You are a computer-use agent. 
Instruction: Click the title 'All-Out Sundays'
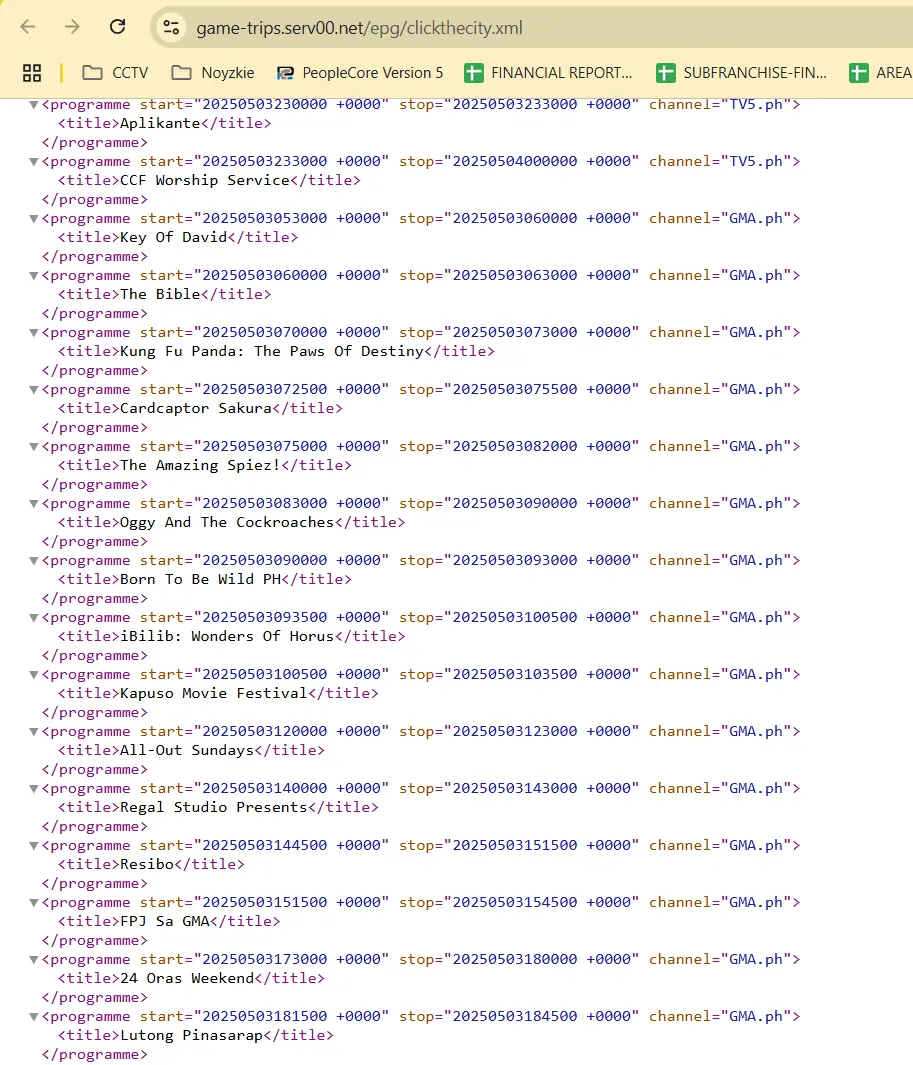pyautogui.click(x=187, y=751)
